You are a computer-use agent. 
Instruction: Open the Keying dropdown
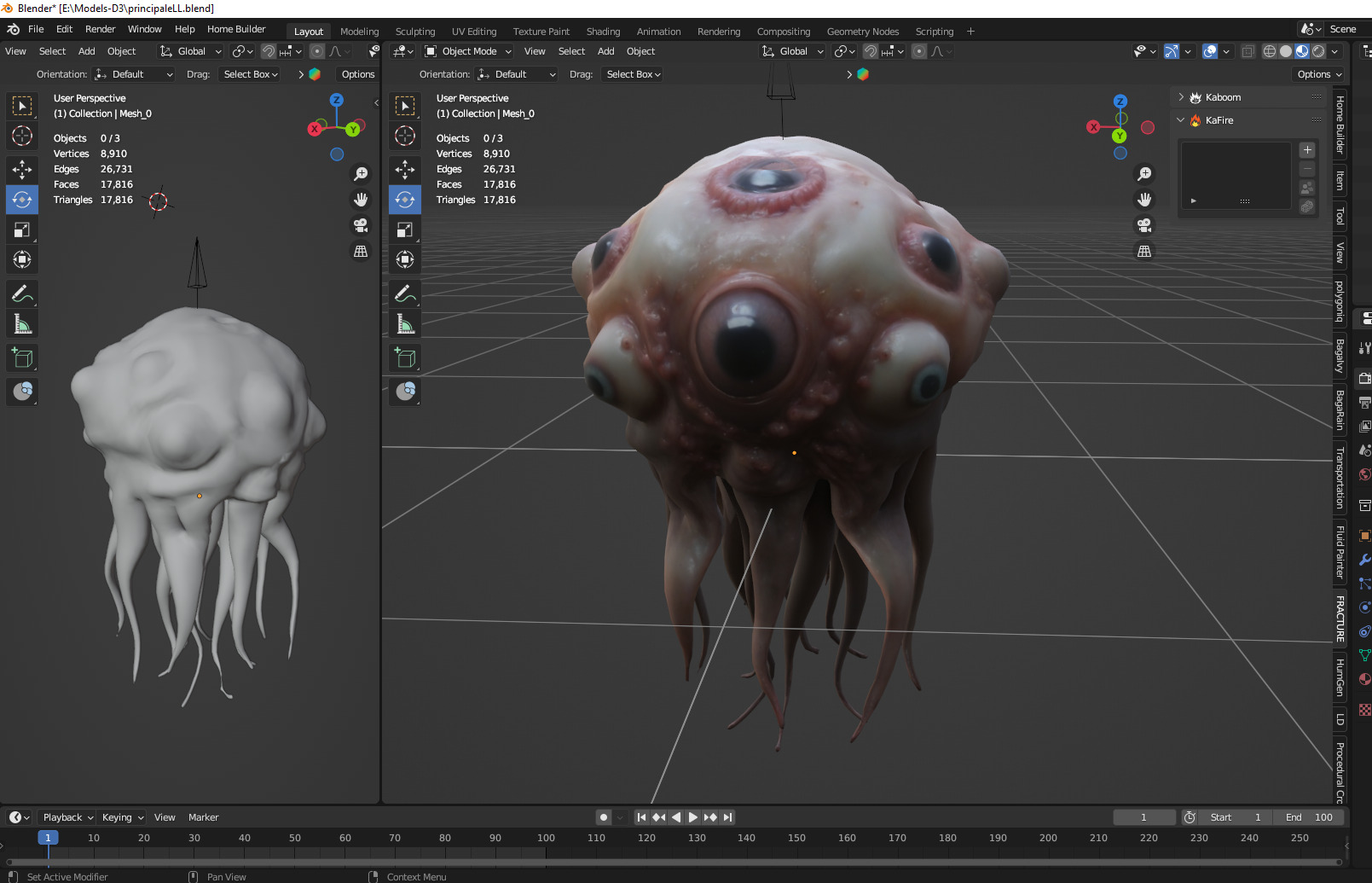point(123,817)
